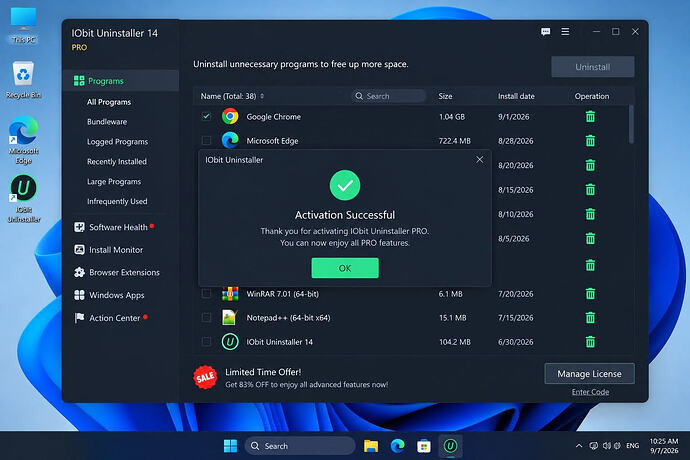690x460 pixels.
Task: Open Software Health
Action: (x=114, y=227)
